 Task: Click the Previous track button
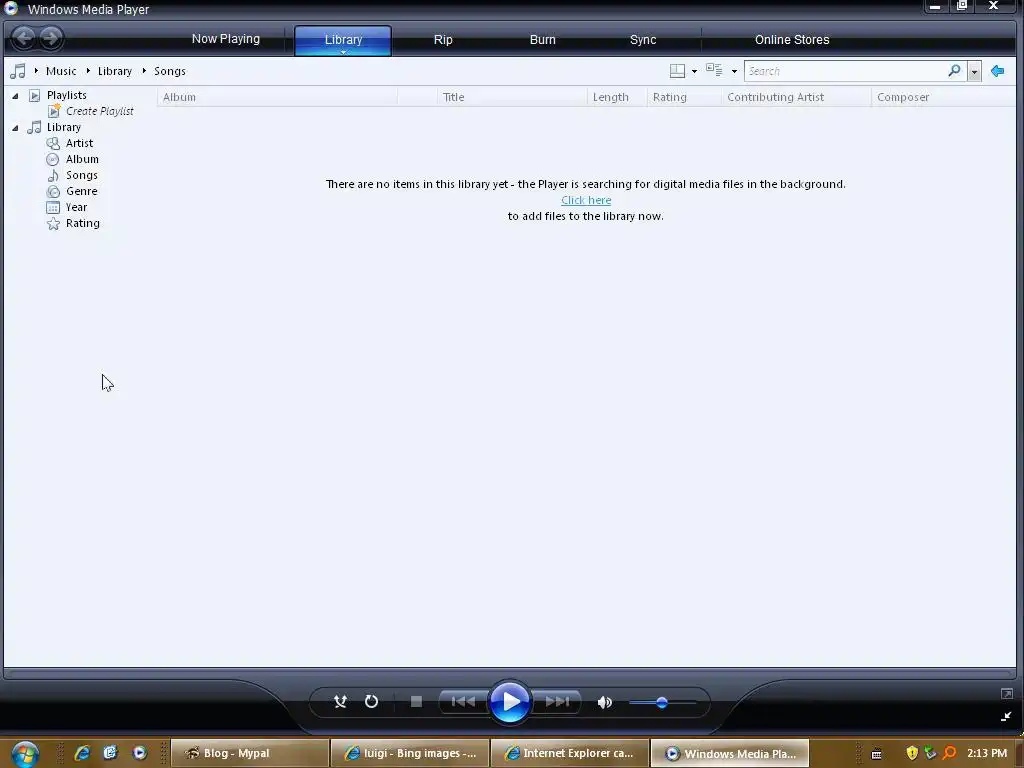(x=463, y=702)
